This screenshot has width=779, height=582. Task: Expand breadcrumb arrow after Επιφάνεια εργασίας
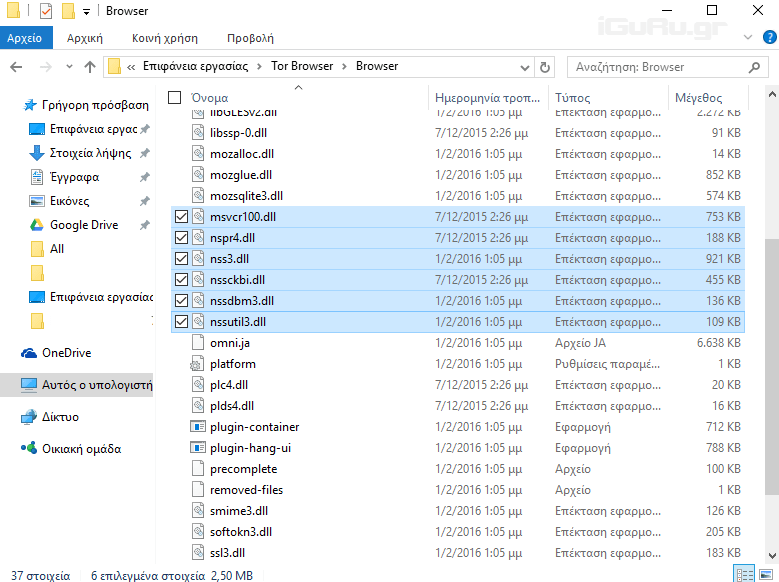pos(259,67)
